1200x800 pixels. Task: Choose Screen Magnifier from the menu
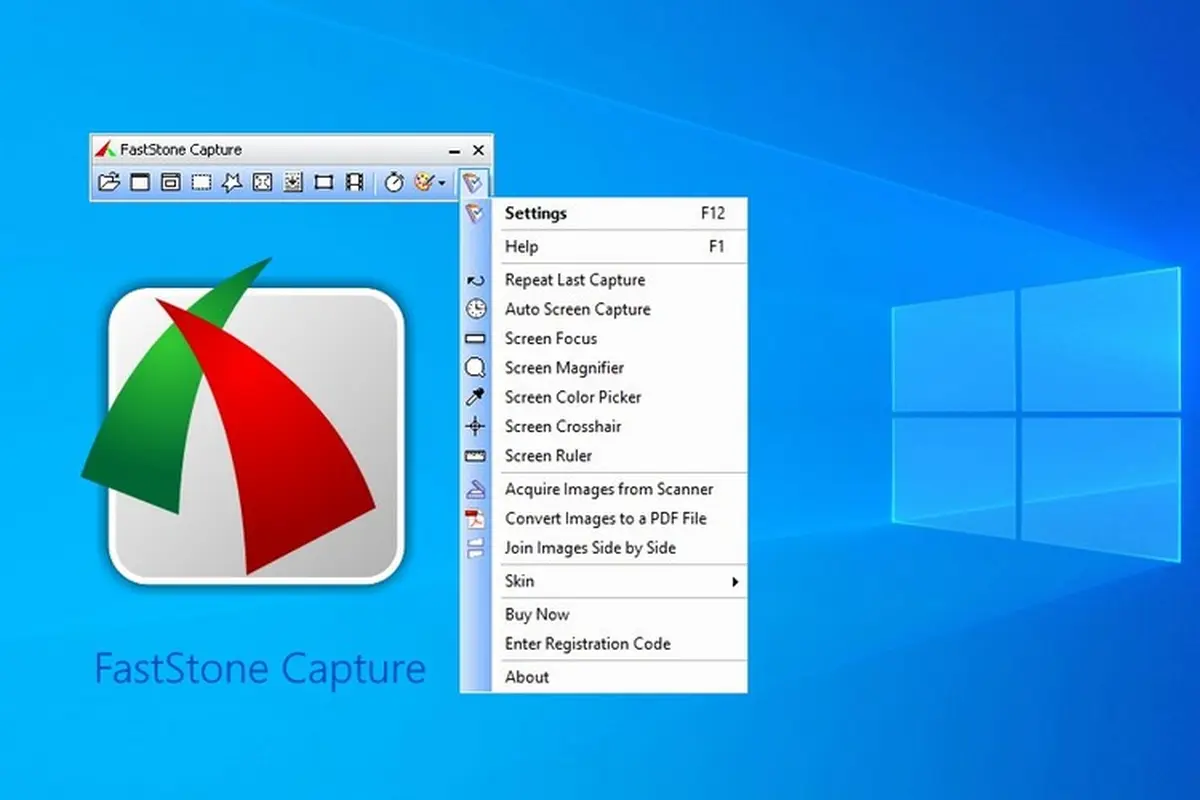564,368
